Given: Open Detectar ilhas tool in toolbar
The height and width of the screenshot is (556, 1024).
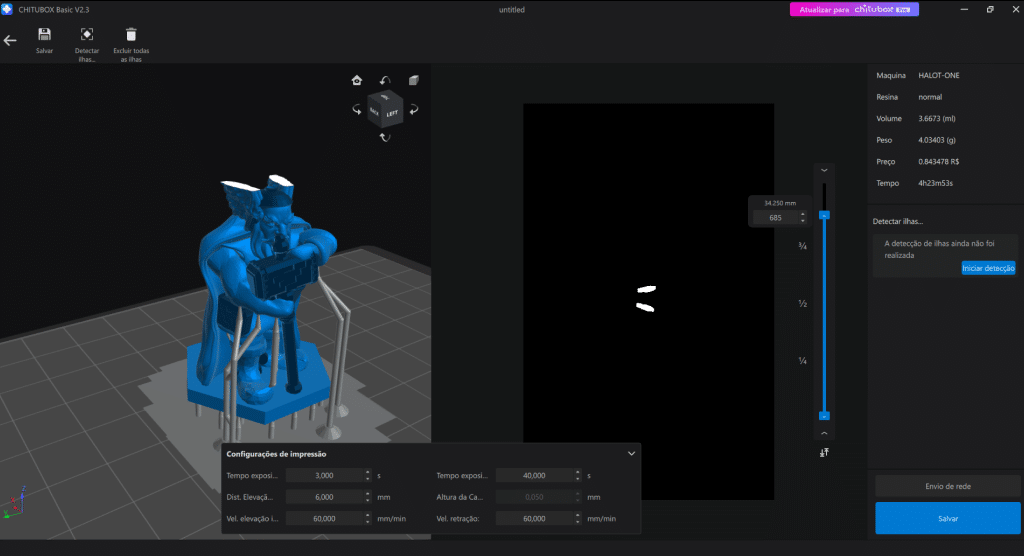Looking at the screenshot, I should [87, 44].
